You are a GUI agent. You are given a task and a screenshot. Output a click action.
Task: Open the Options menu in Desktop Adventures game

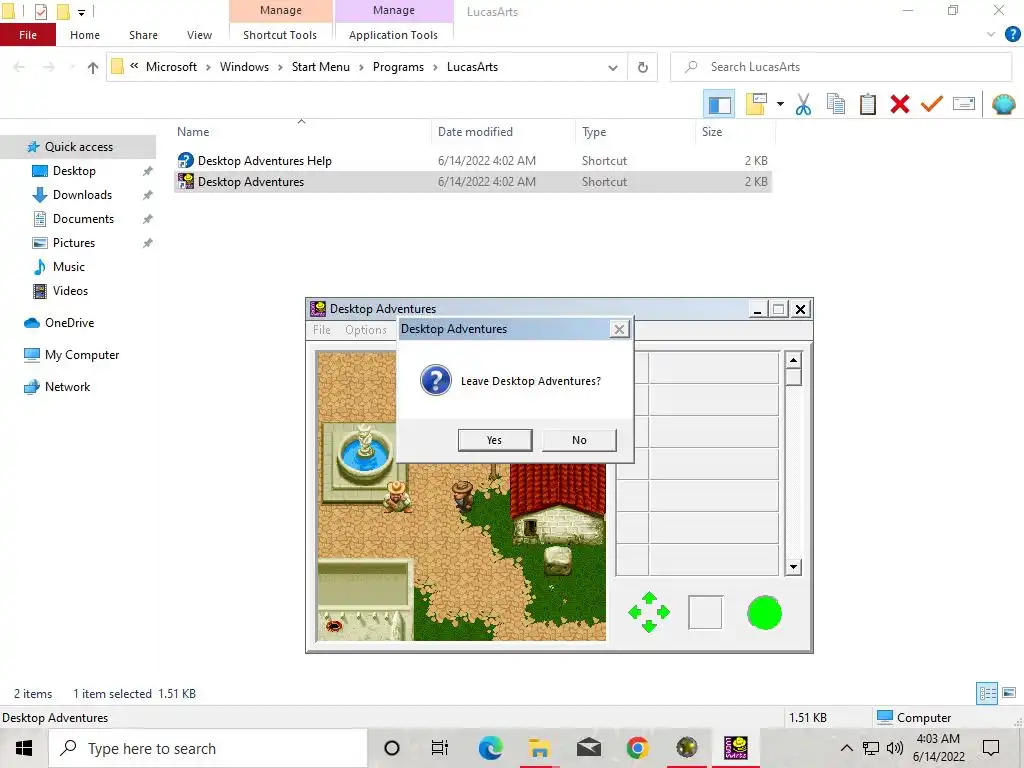366,330
